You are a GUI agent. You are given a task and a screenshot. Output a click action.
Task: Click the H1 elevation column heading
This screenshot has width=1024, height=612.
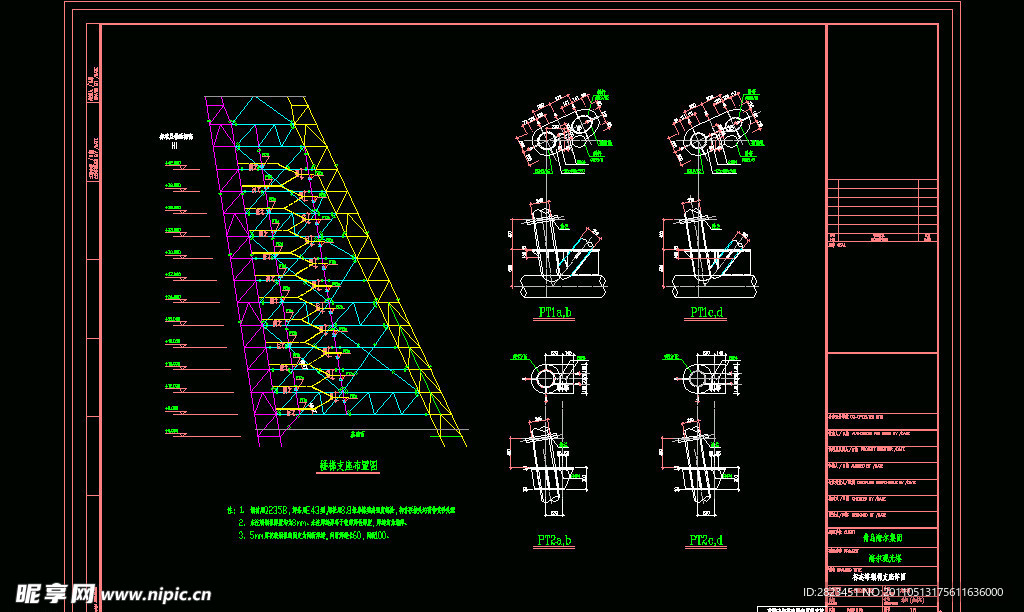(x=175, y=144)
